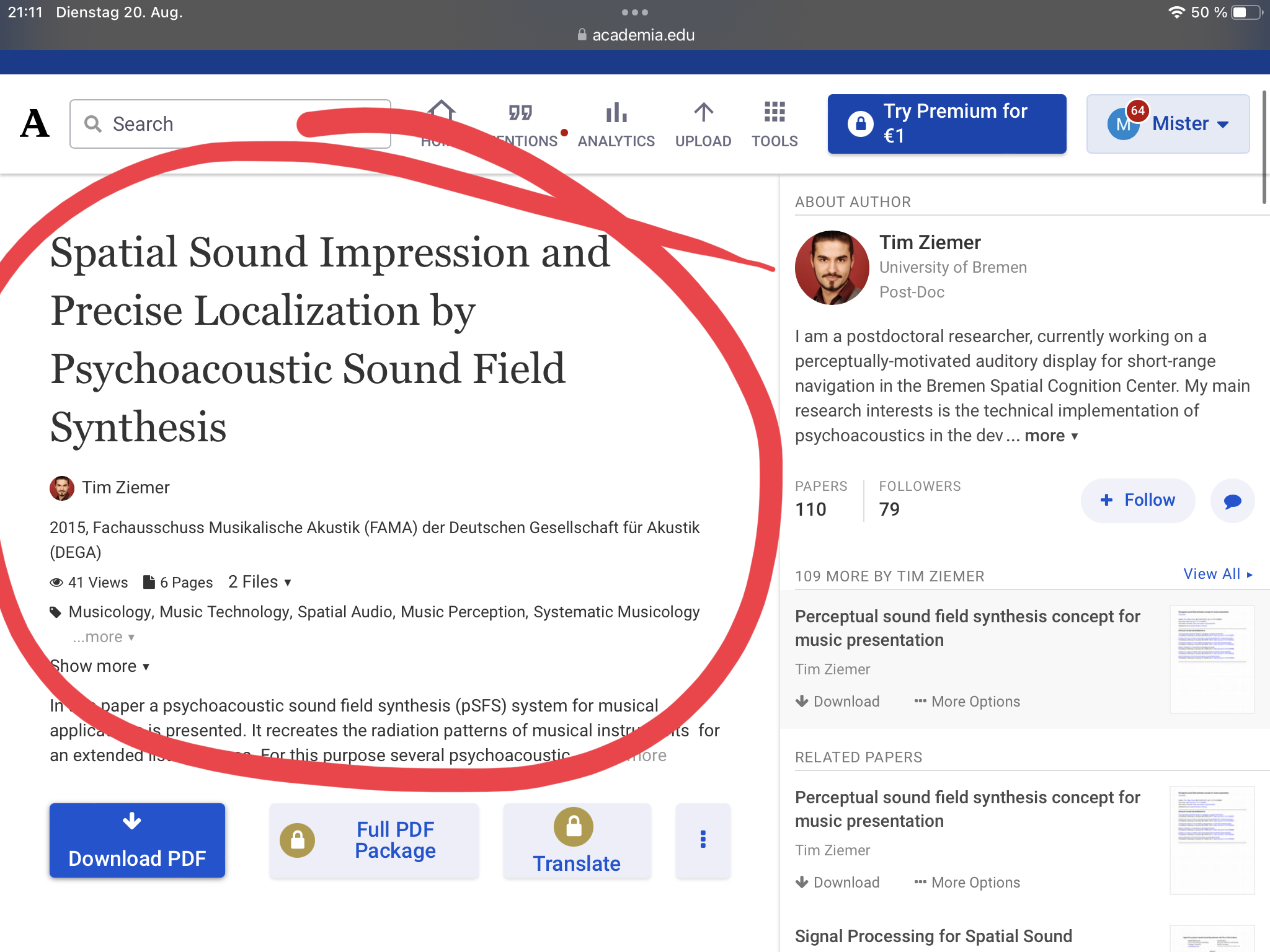Screen dimensions: 1270x952
Task: Click the FOLLOWERS 79 count
Action: pos(920,500)
